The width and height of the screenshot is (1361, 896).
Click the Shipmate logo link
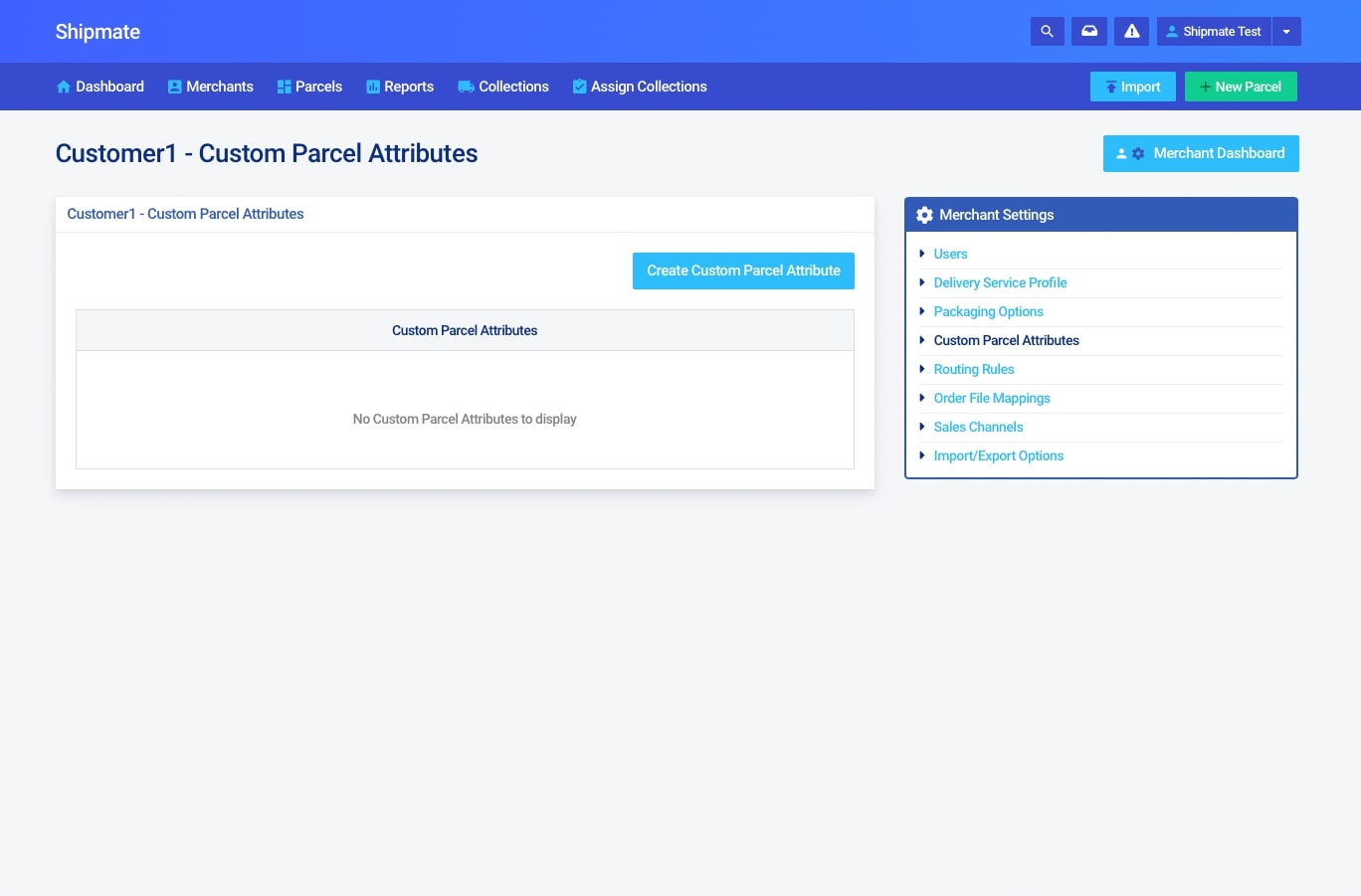tap(97, 32)
